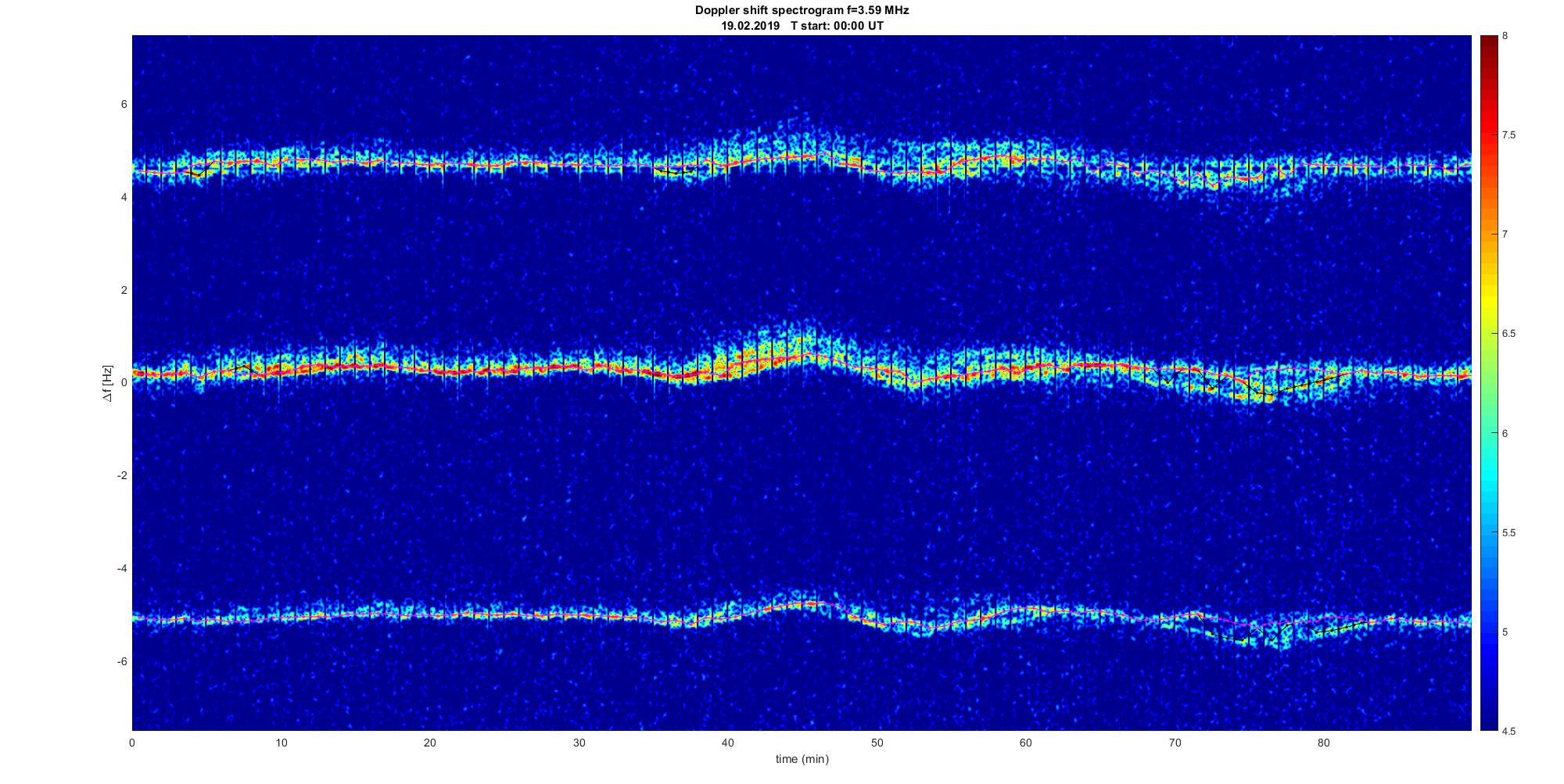
Task: Click the x-axis tick label 60
Action: [1026, 743]
